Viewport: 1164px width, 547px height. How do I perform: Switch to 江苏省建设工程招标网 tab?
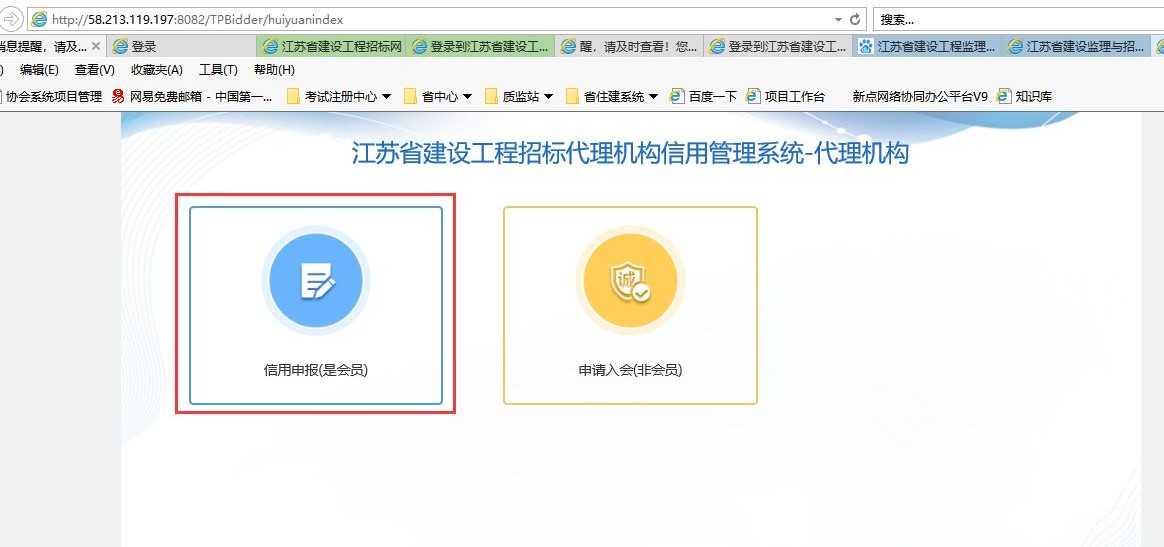[332, 47]
